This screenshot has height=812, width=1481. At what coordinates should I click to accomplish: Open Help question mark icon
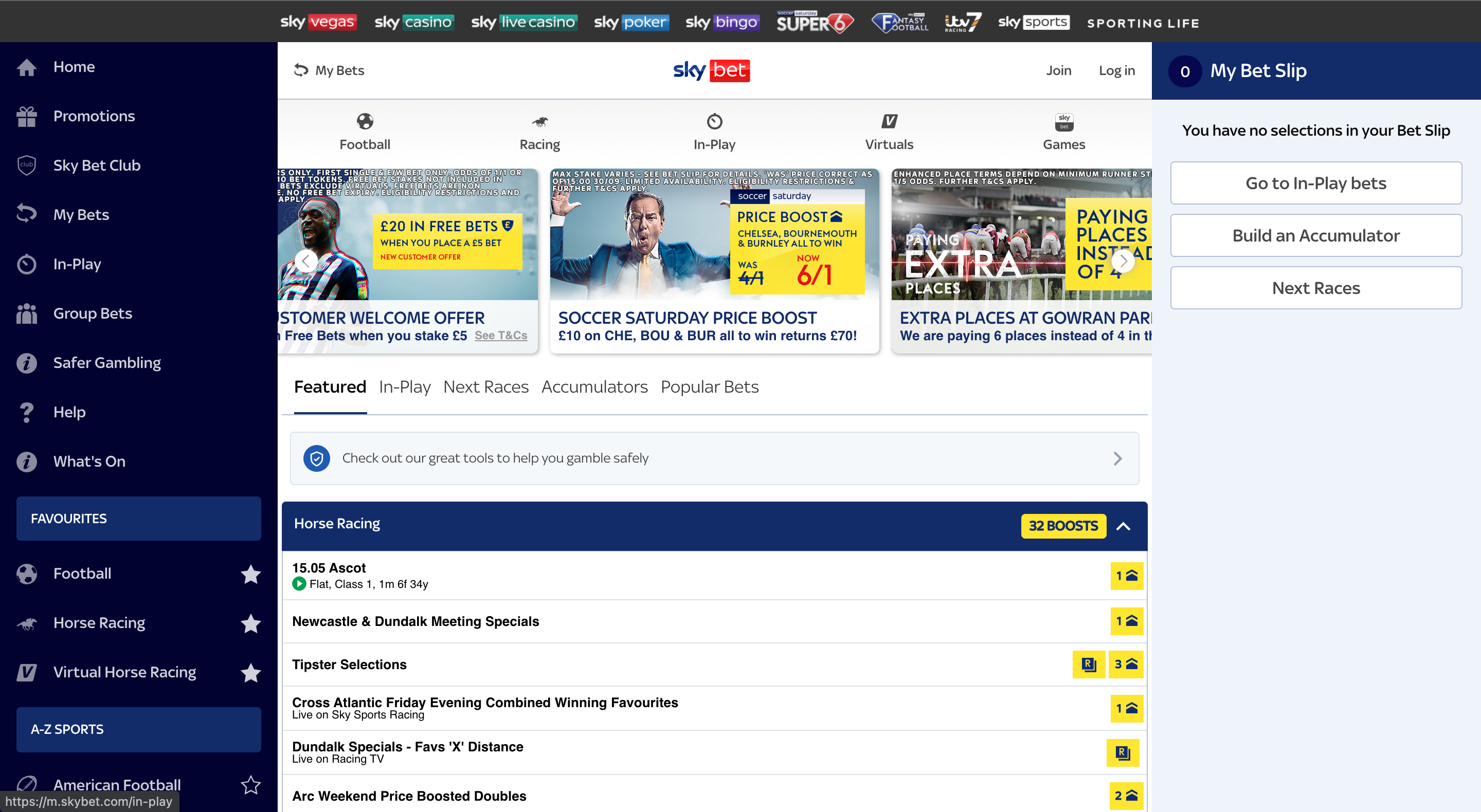[x=26, y=413]
